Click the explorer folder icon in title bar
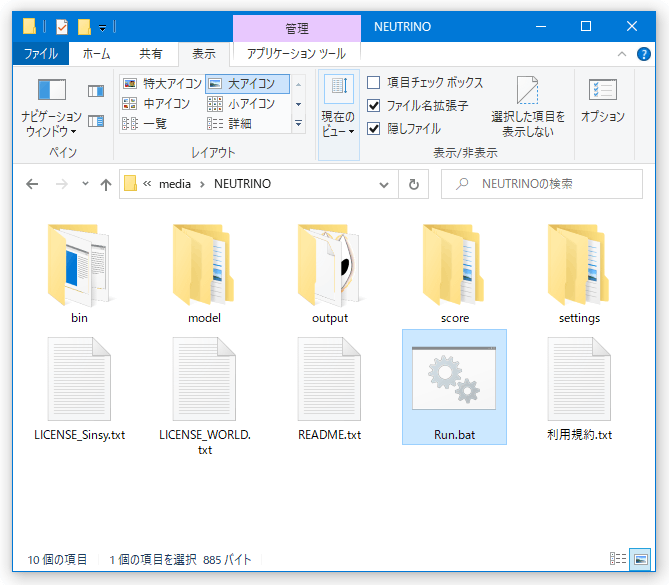 click(x=29, y=26)
